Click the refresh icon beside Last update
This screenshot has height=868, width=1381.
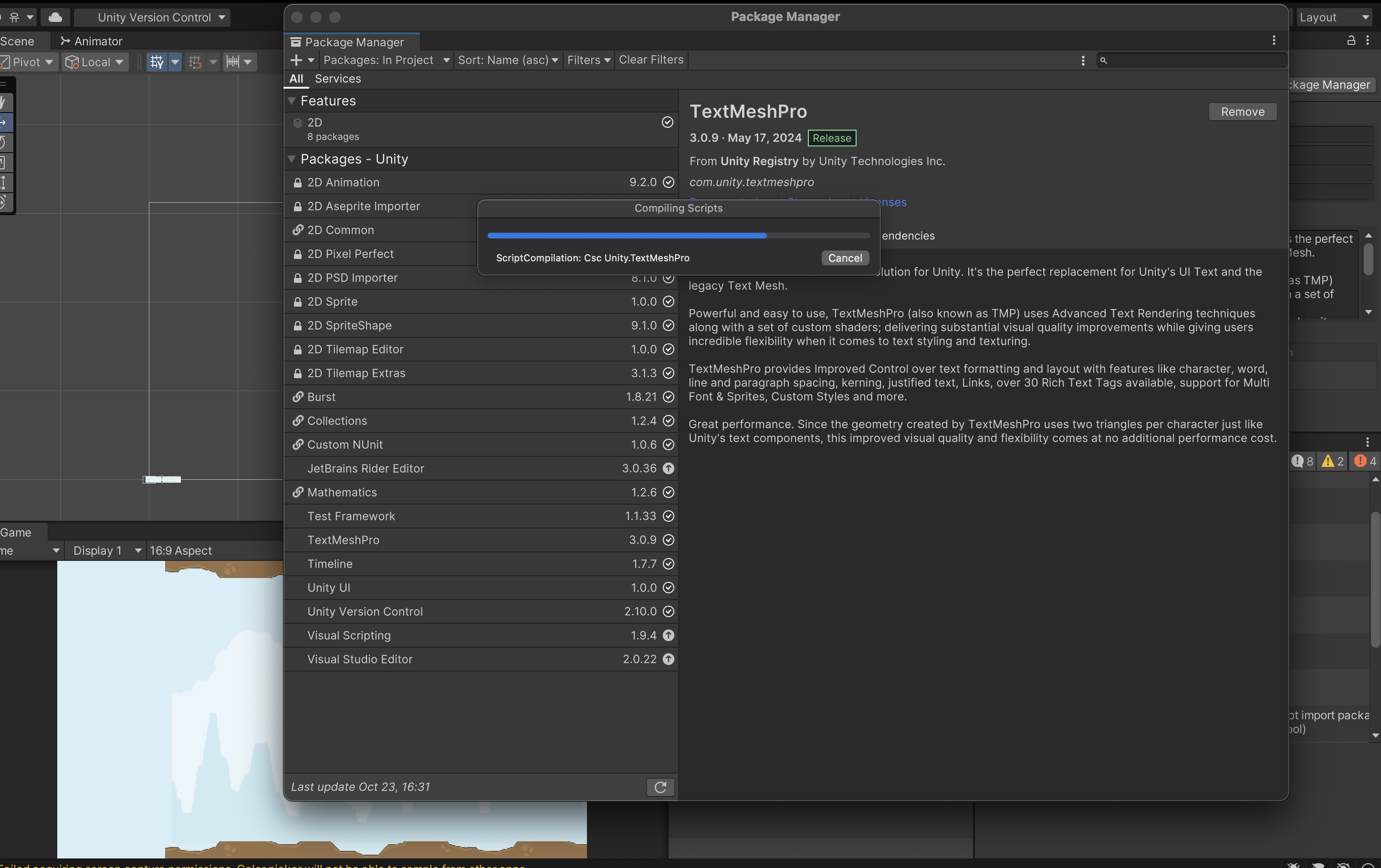(x=660, y=787)
